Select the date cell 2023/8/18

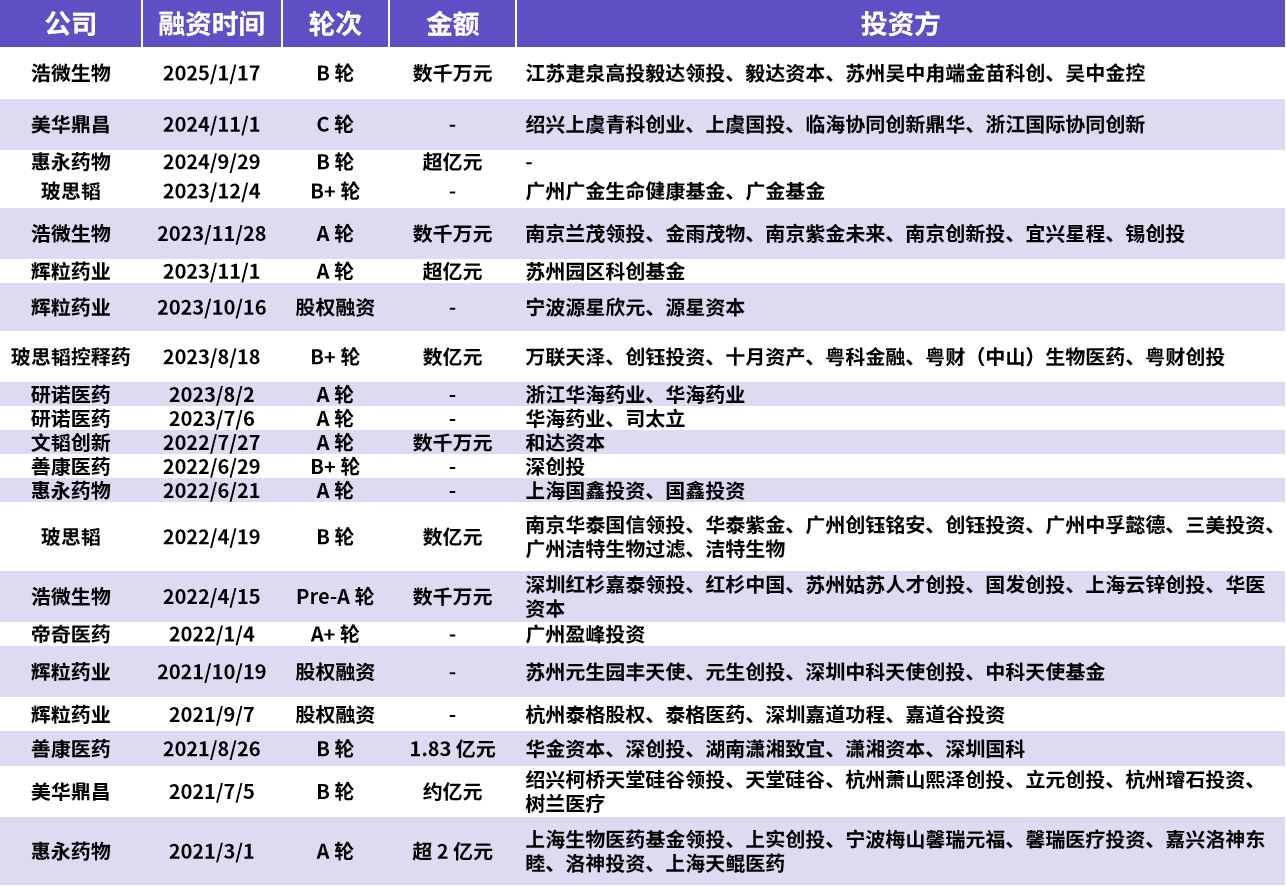coord(211,357)
